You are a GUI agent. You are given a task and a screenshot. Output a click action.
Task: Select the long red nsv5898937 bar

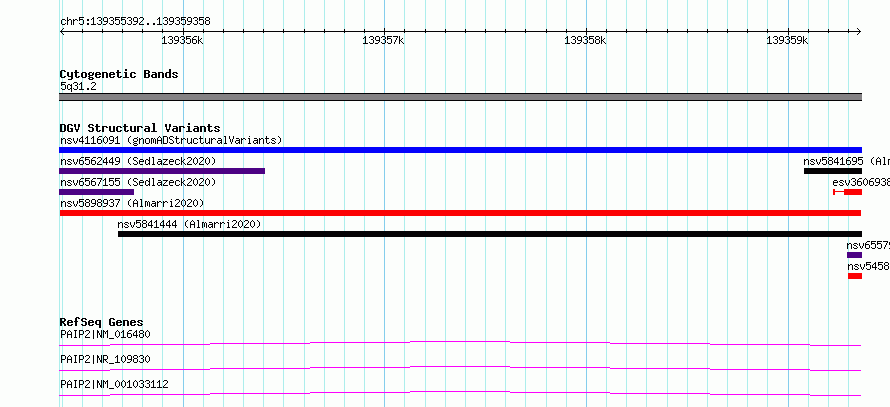click(x=460, y=213)
